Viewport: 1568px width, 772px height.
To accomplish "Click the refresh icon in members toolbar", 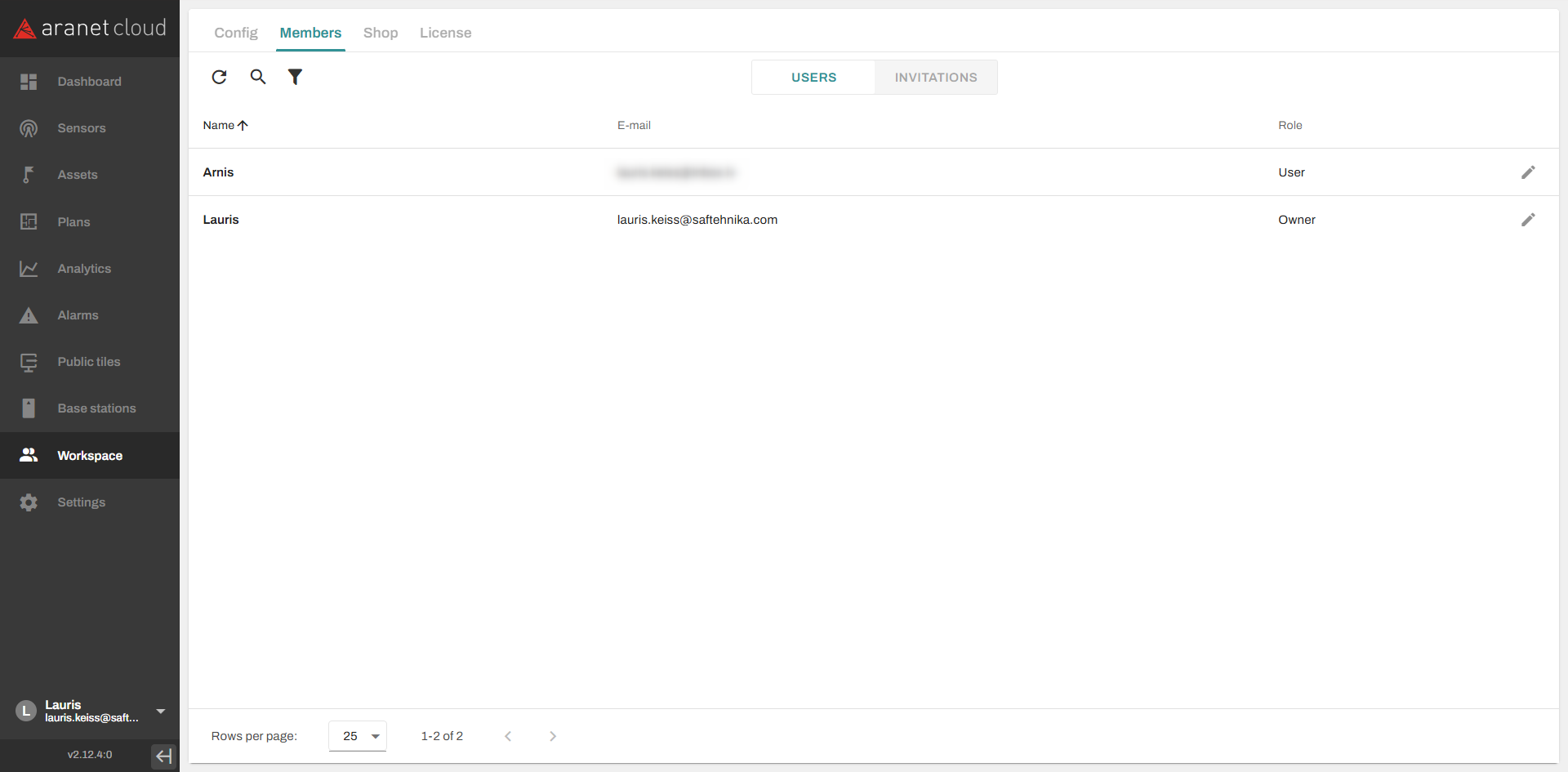I will 219,77.
